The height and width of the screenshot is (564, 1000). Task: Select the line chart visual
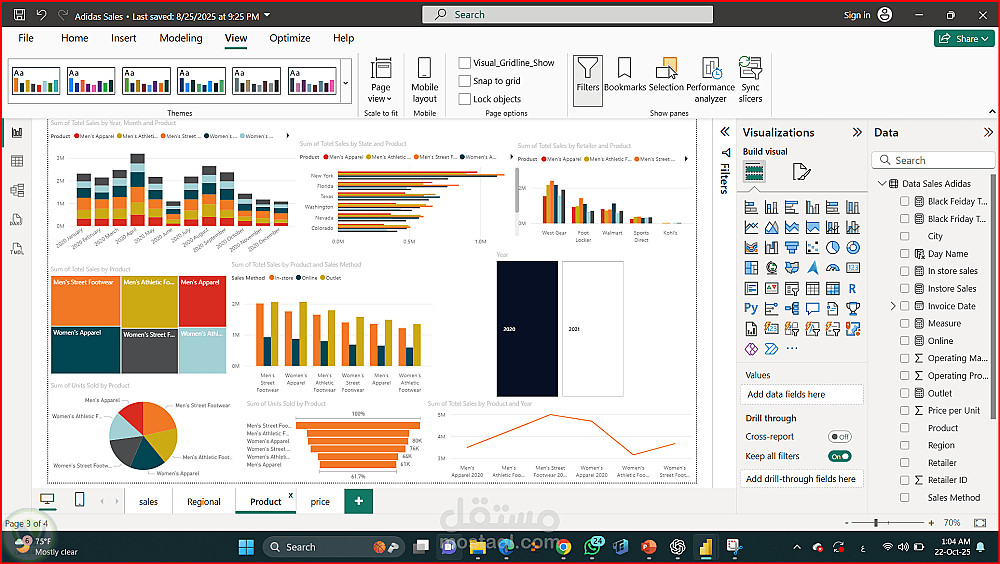(751, 227)
